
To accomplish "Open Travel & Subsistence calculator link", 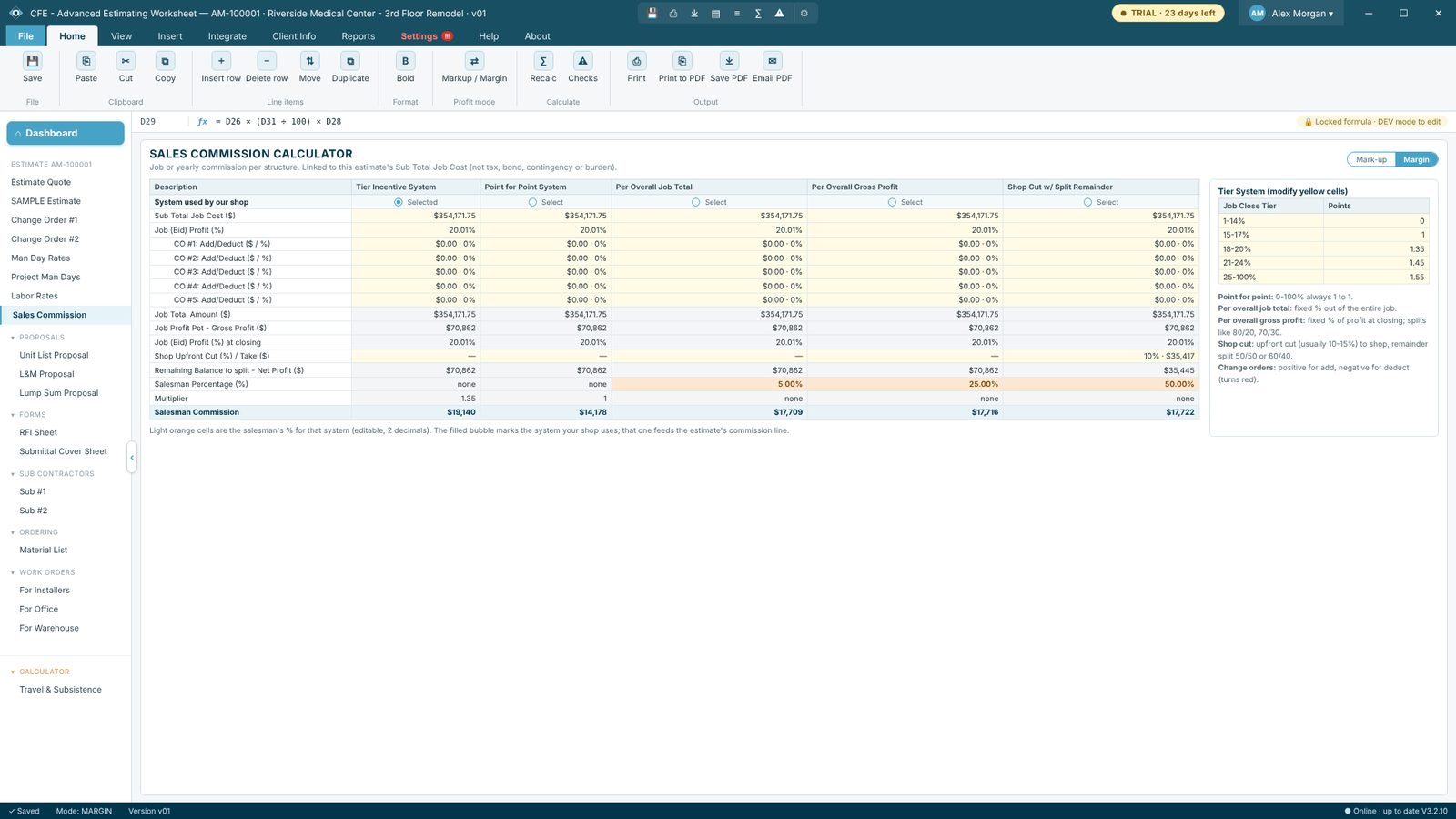I will tap(66, 690).
